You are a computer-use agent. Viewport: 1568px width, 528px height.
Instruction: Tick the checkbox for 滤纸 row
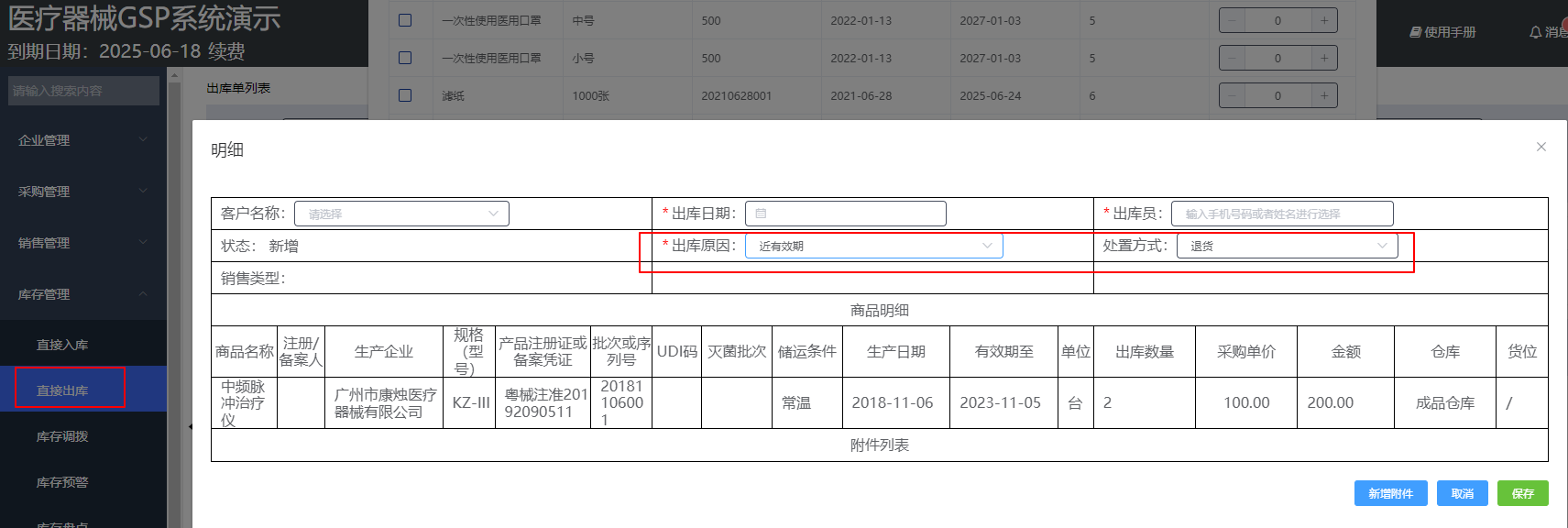point(405,95)
